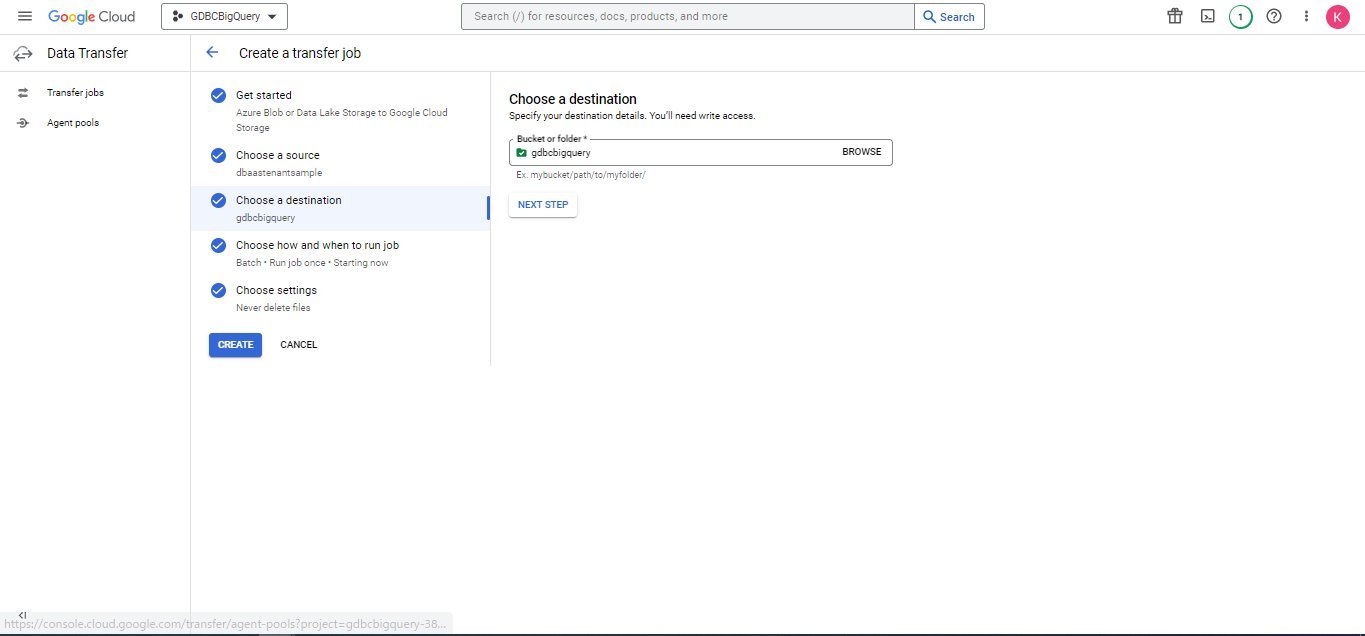The height and width of the screenshot is (636, 1365).
Task: Click the blue CREATE button
Action: 235,345
